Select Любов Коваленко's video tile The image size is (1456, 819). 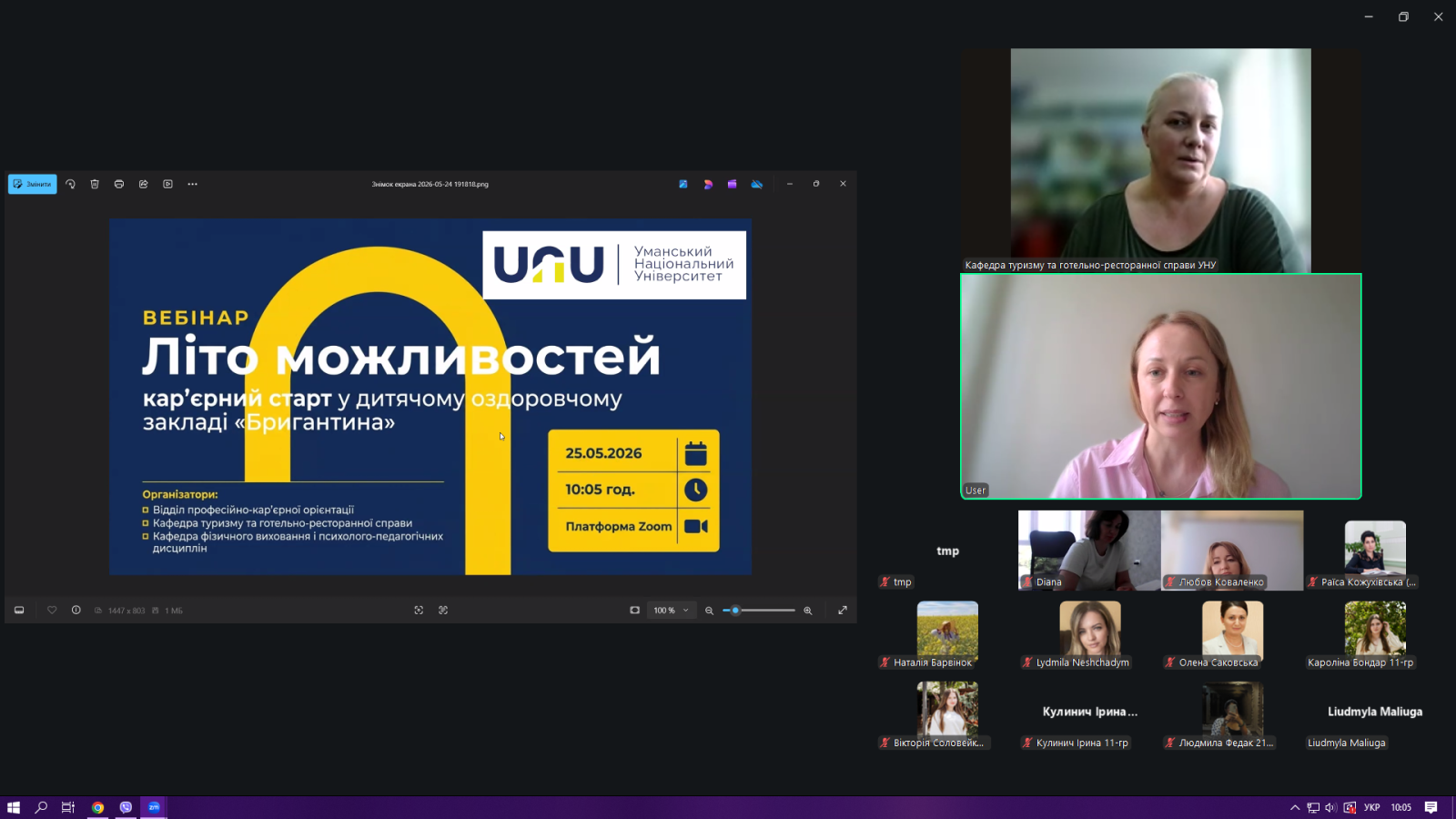[1232, 551]
